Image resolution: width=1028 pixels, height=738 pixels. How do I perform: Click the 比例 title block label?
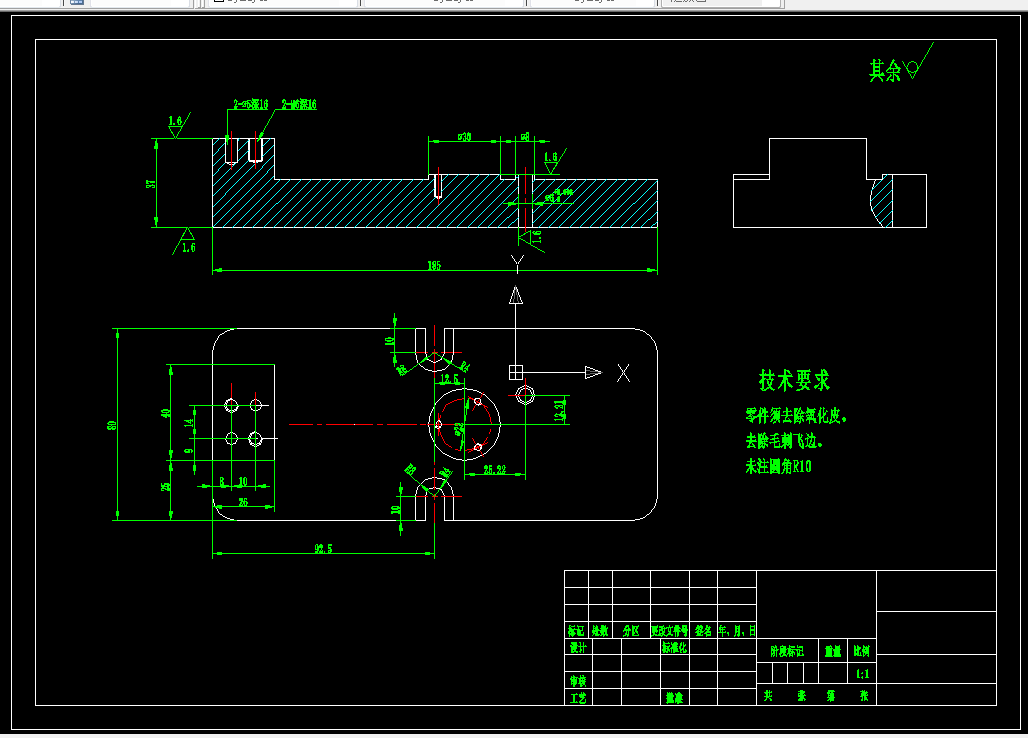coord(861,651)
